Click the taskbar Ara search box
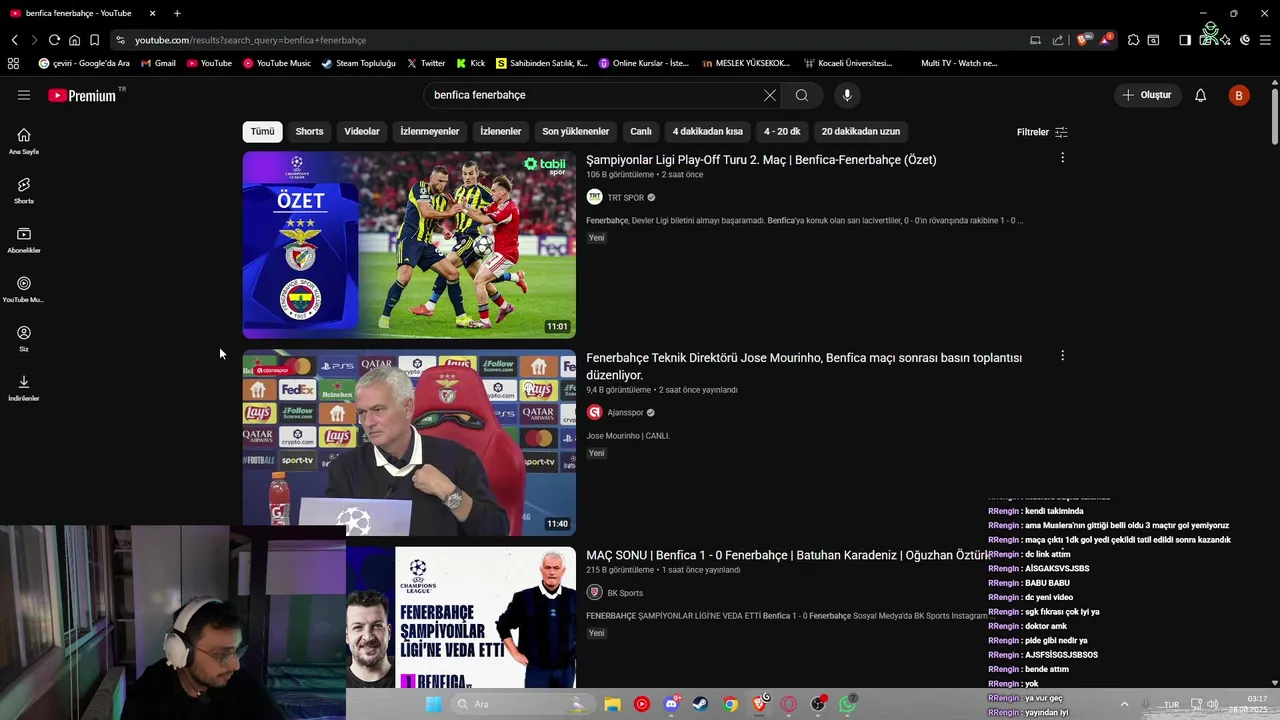Screen dimensions: 1280x720 click(x=515, y=704)
